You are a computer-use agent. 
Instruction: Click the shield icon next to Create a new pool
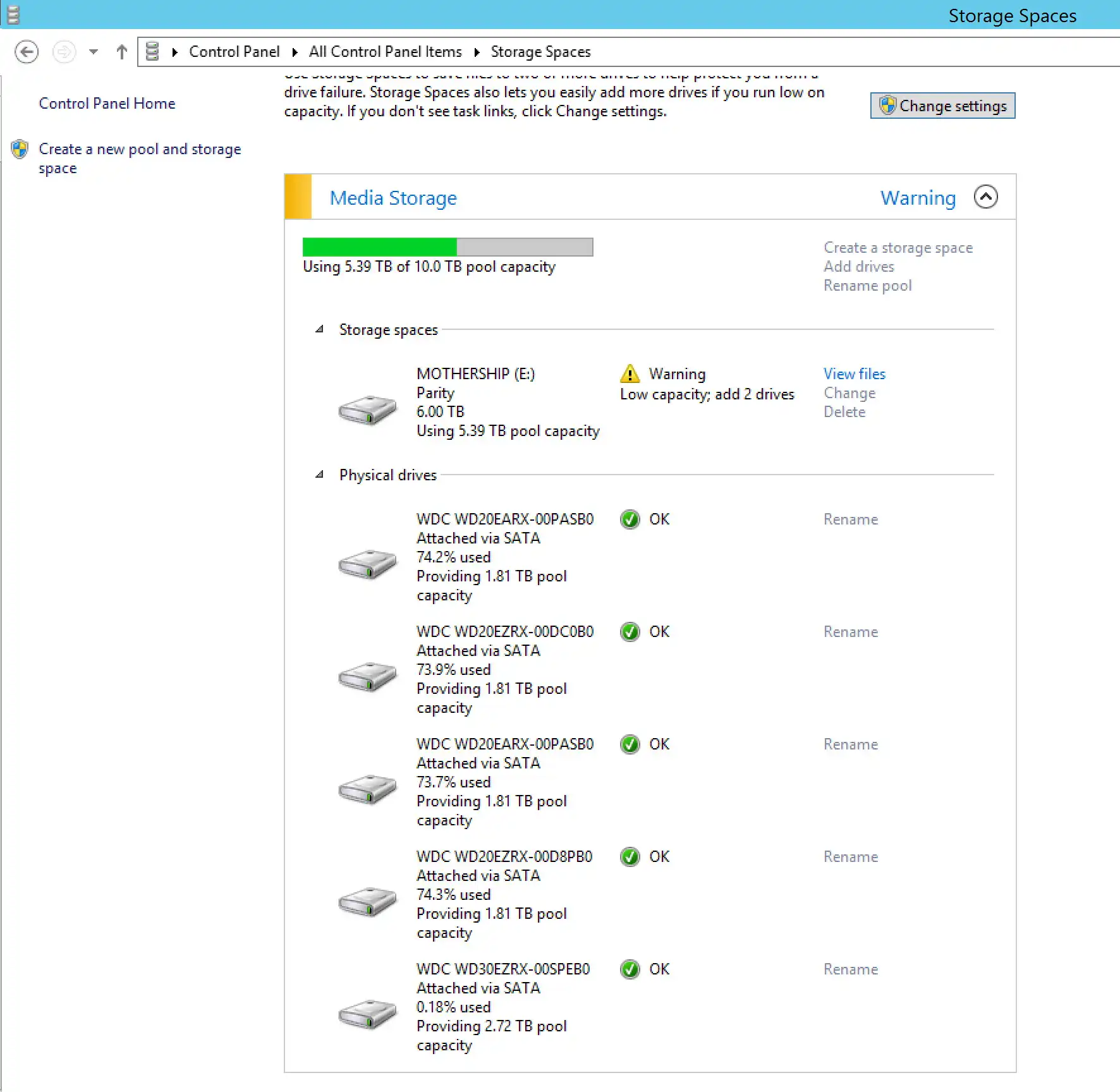20,150
